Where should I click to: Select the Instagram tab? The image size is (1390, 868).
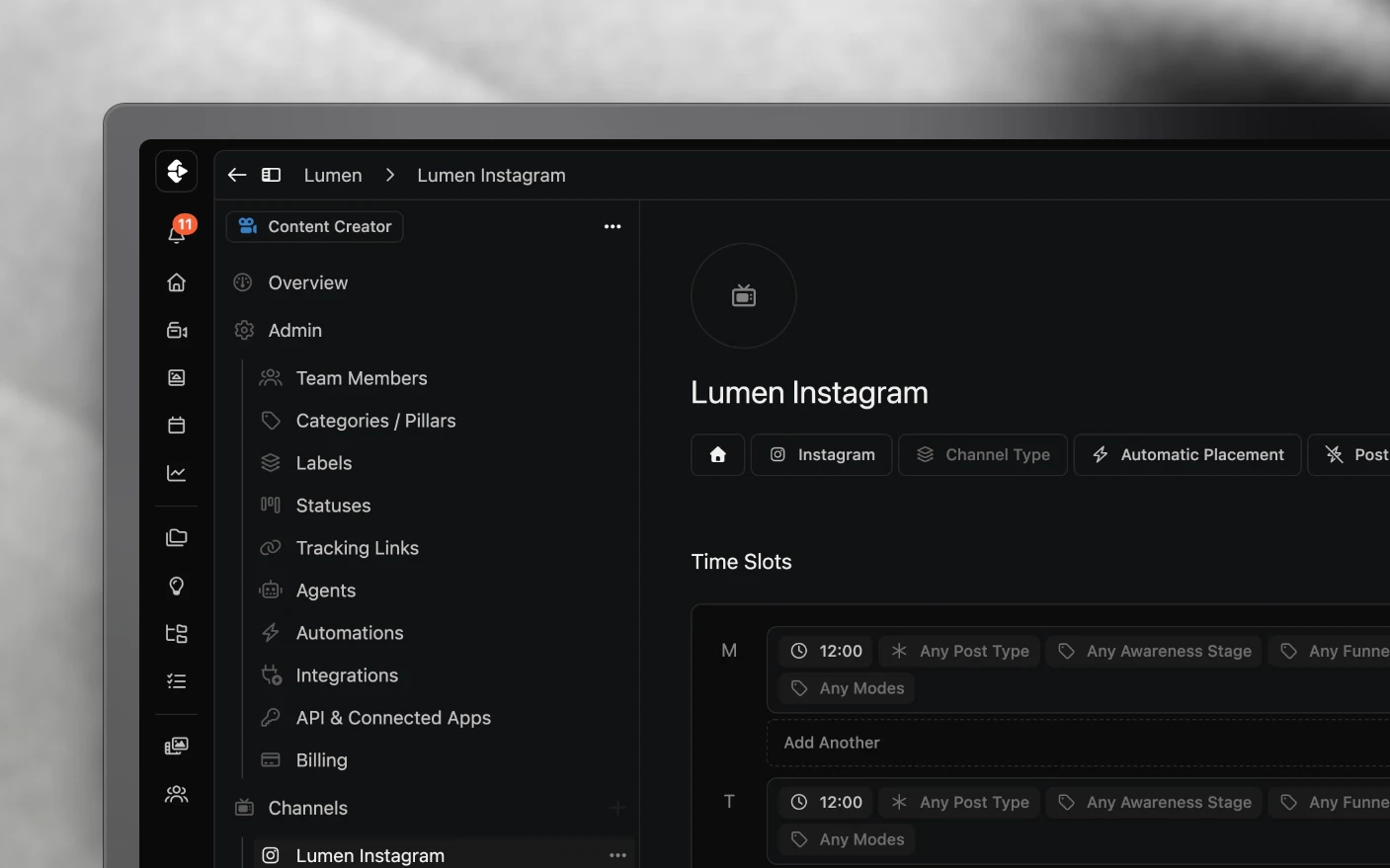tap(822, 455)
